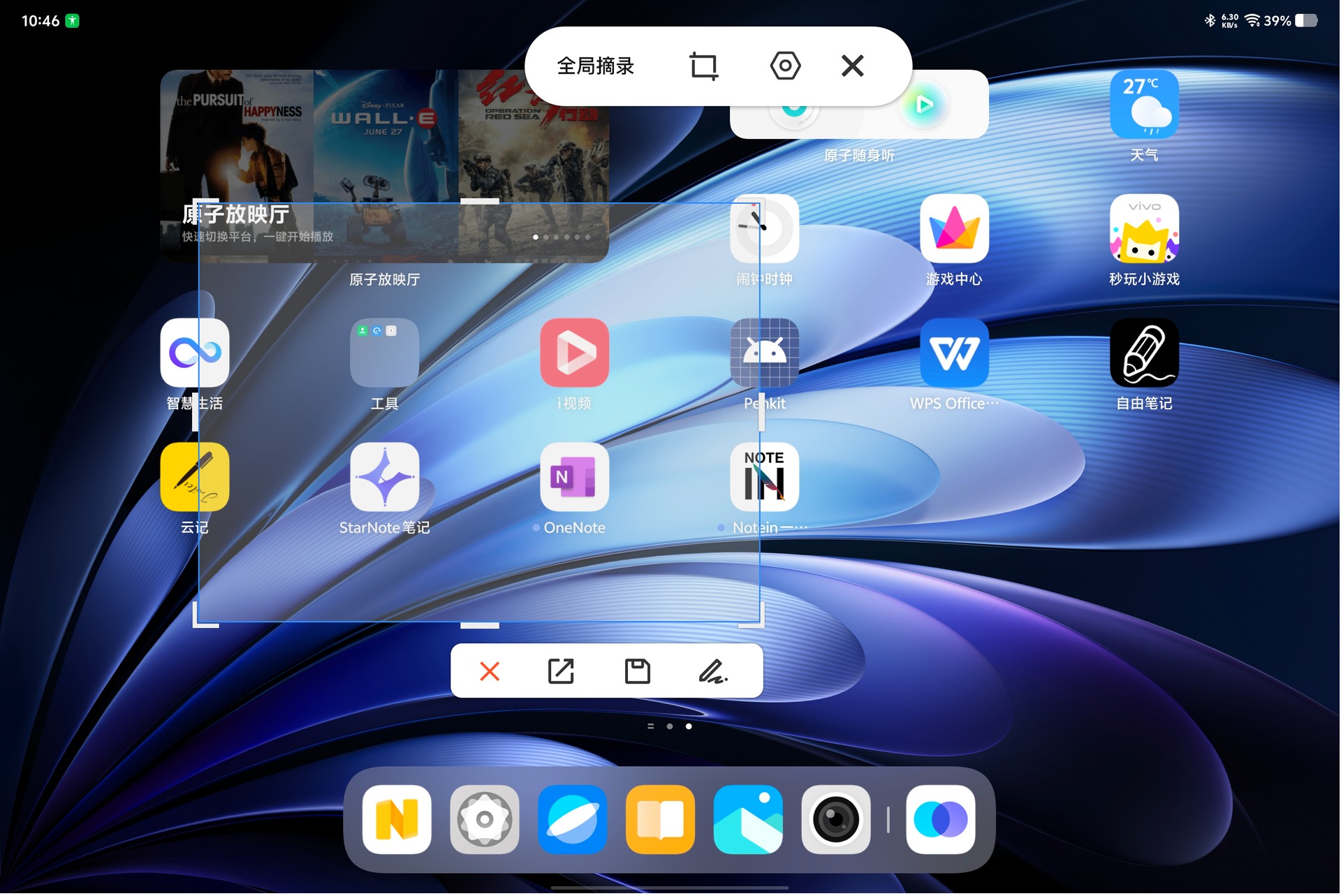Launch WPS Office
Viewport: 1341px width, 896px height.
tap(954, 353)
